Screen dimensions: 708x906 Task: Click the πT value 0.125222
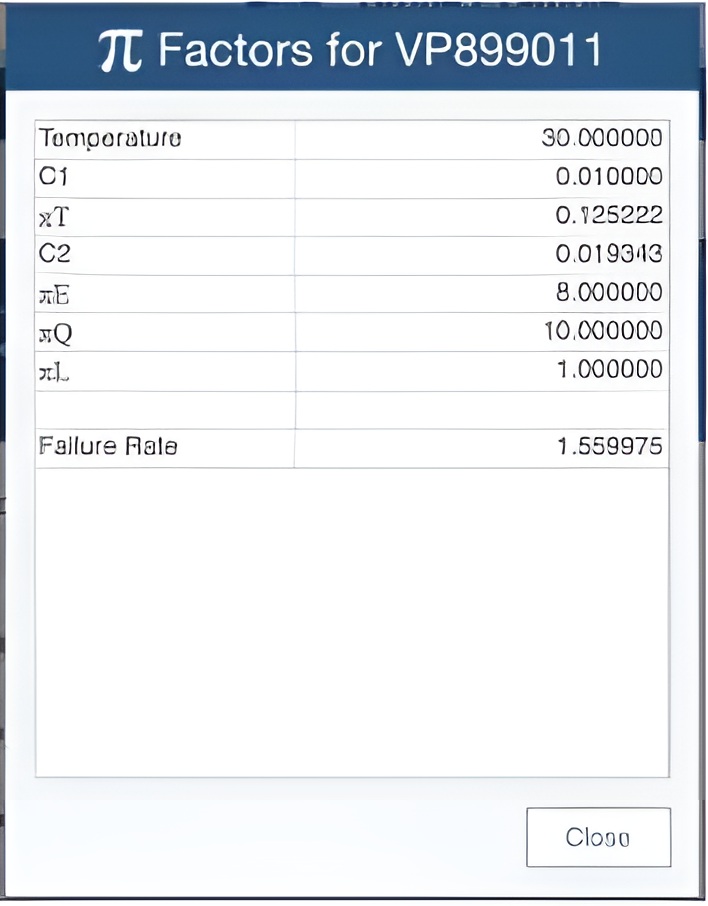pos(609,215)
